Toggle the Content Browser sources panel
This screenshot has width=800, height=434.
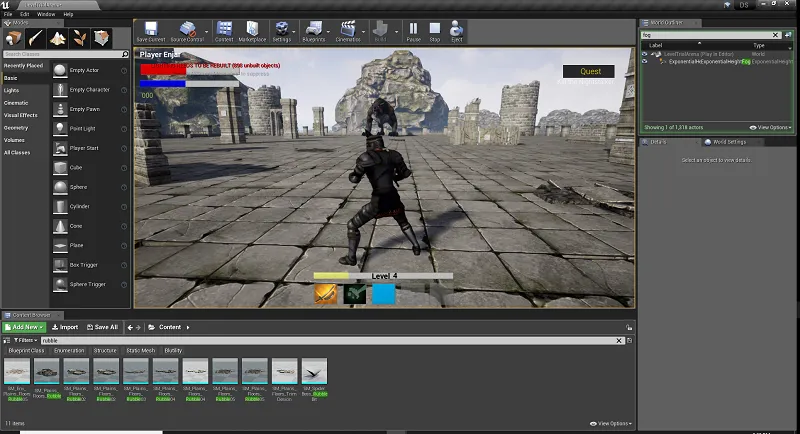point(7,340)
